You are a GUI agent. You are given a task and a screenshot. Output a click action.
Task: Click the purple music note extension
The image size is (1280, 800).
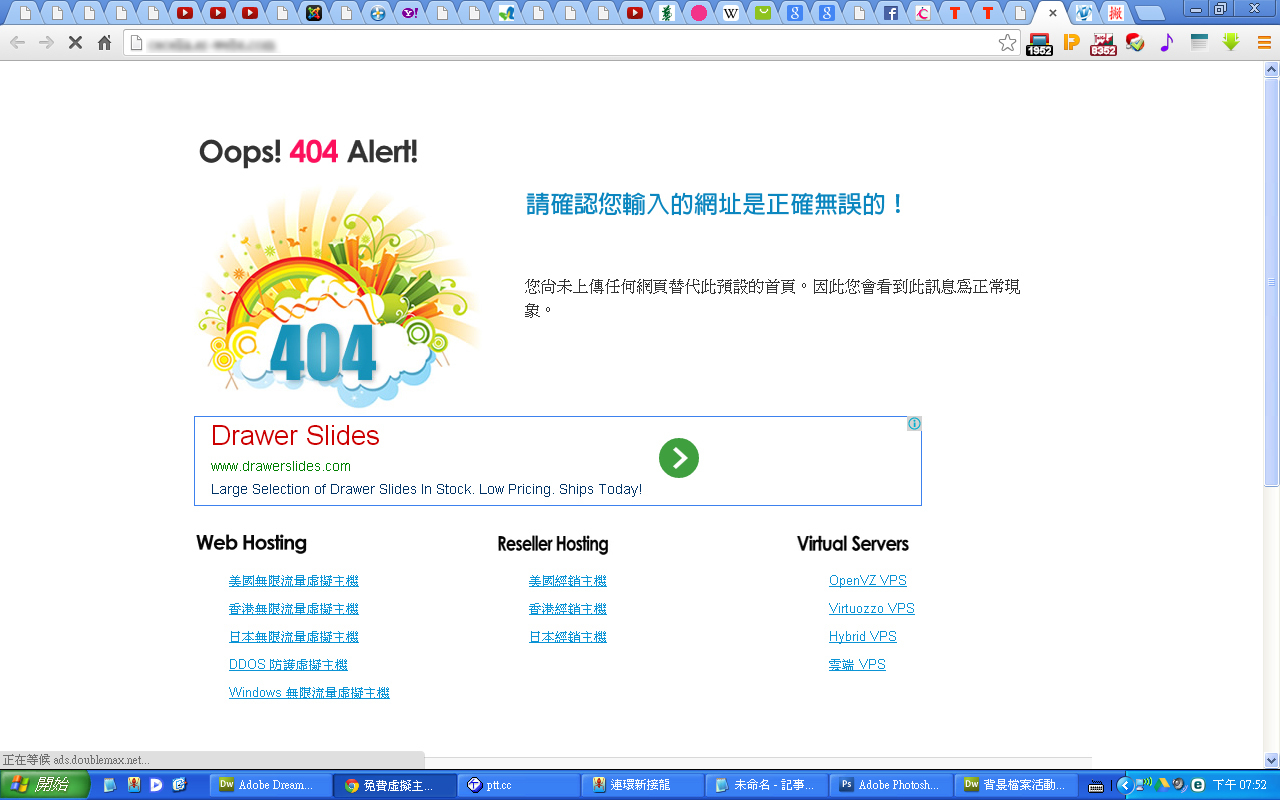[x=1166, y=42]
